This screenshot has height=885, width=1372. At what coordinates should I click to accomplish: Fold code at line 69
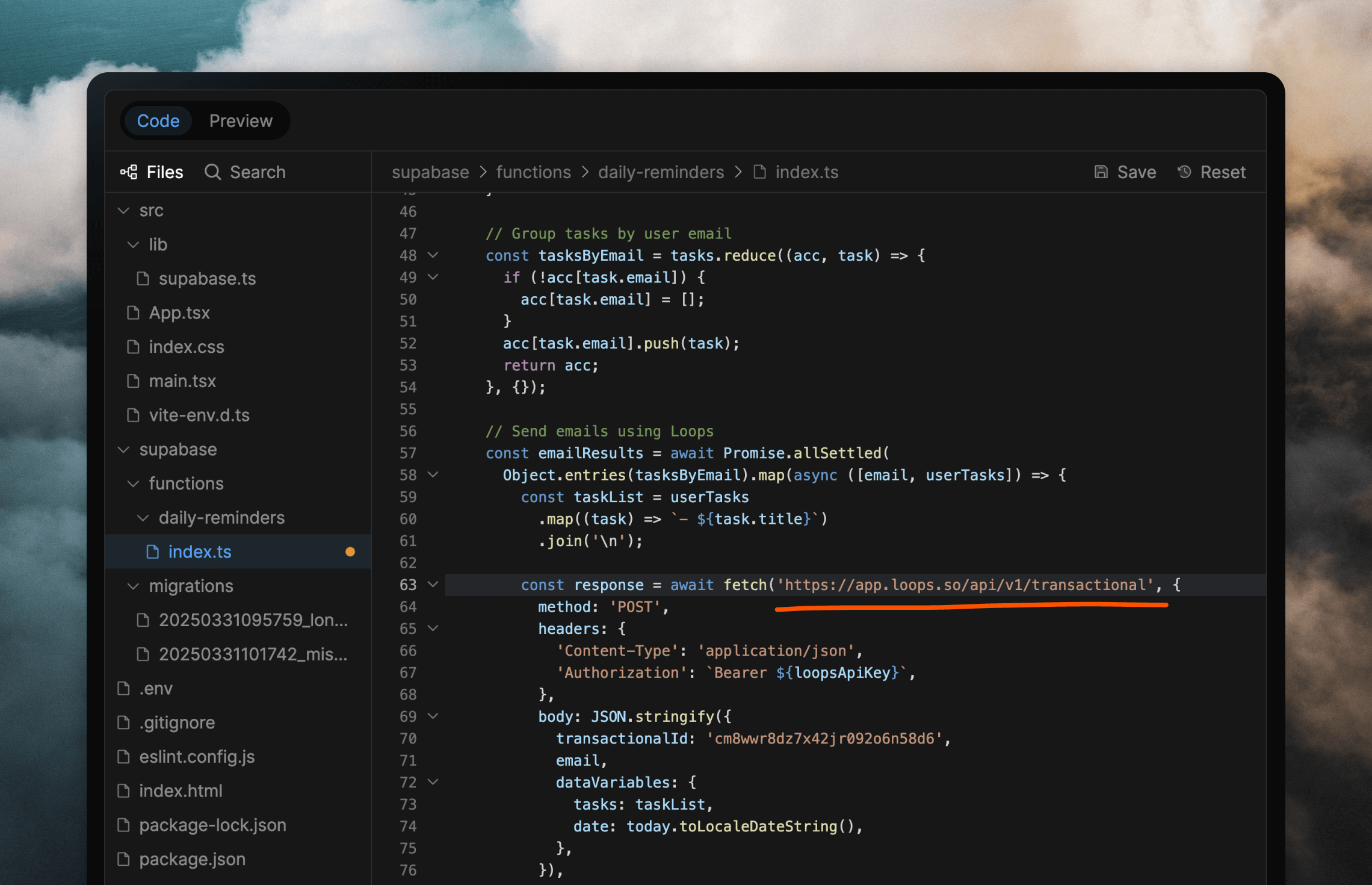tap(433, 716)
